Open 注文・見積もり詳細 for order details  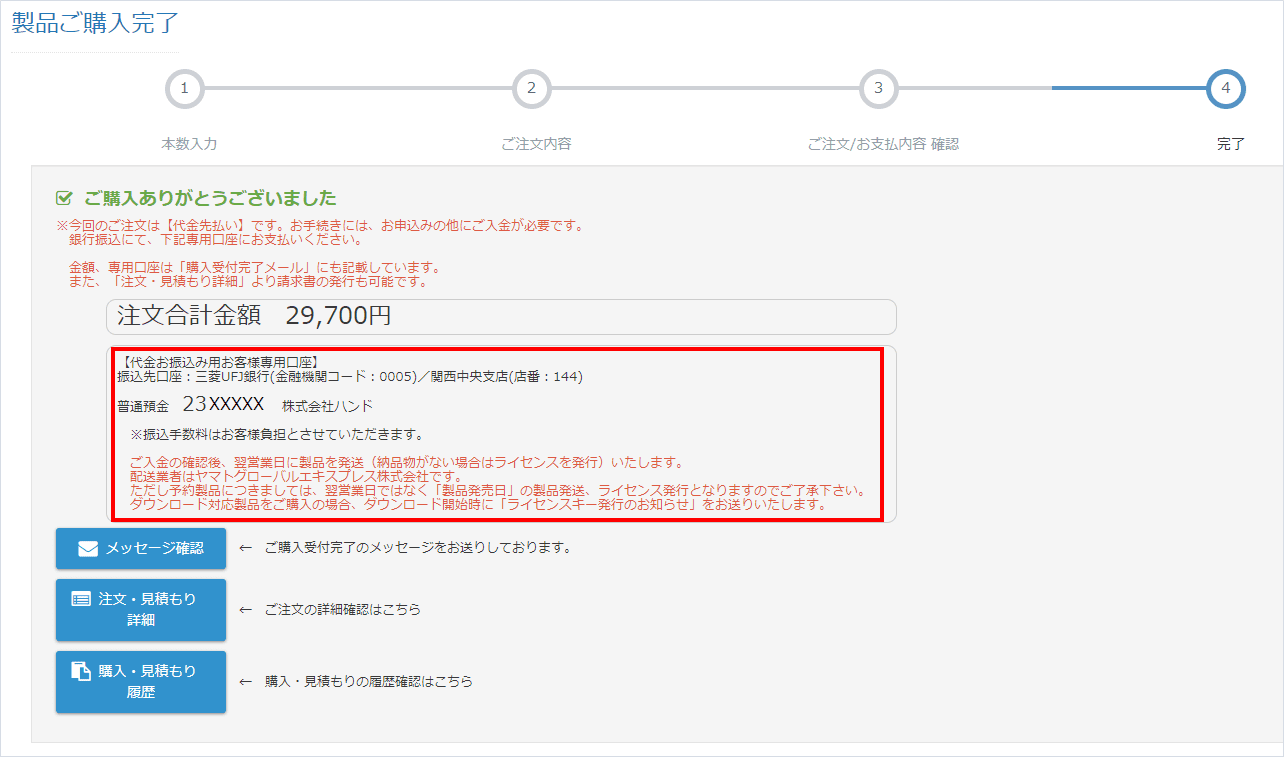point(140,610)
